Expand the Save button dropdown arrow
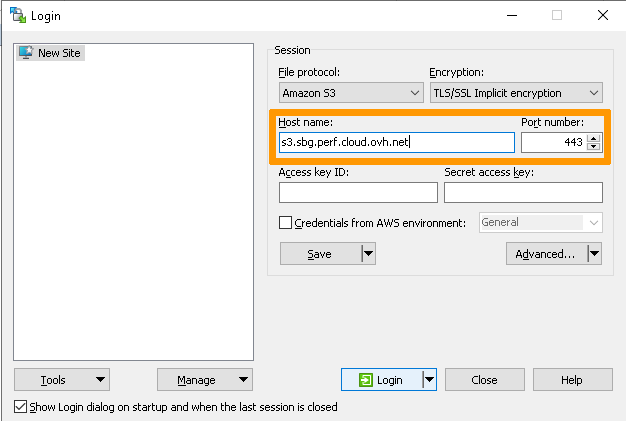 coord(368,254)
